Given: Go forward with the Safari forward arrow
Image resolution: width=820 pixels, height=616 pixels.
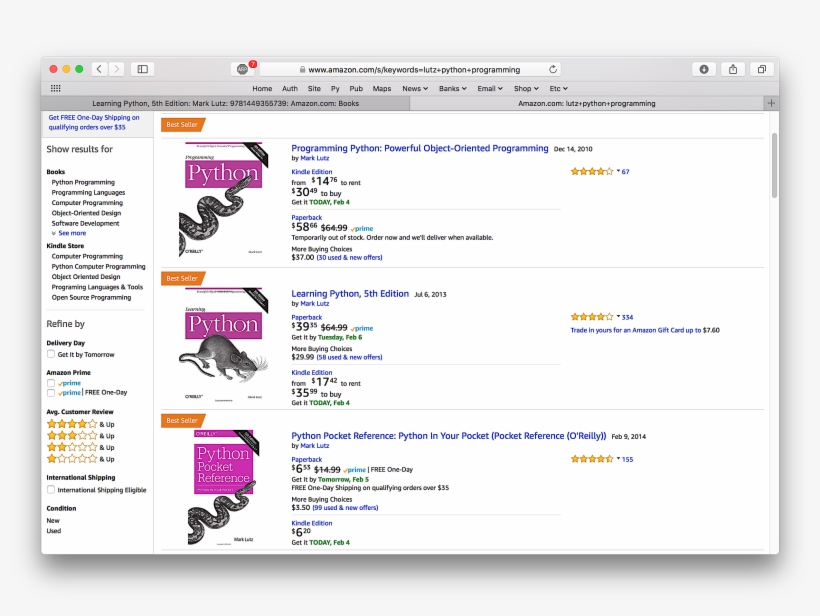Looking at the screenshot, I should pos(117,69).
